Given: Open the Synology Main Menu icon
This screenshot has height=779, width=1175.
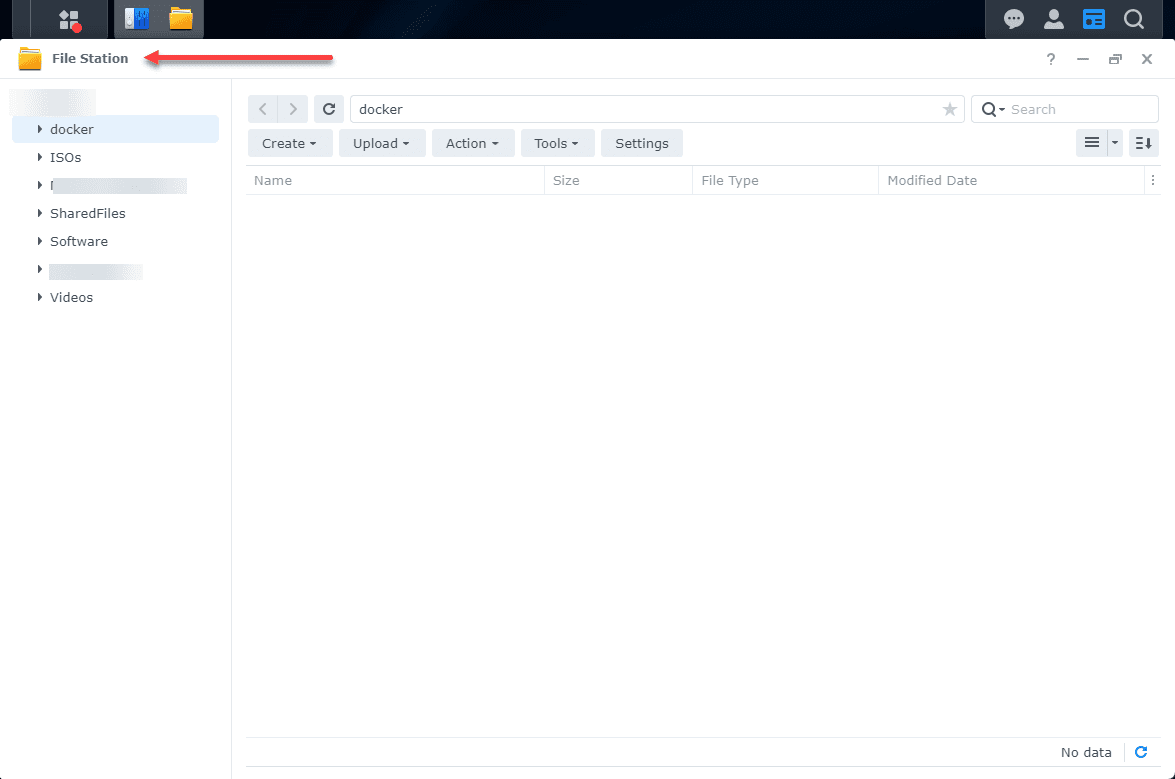Looking at the screenshot, I should [69, 19].
